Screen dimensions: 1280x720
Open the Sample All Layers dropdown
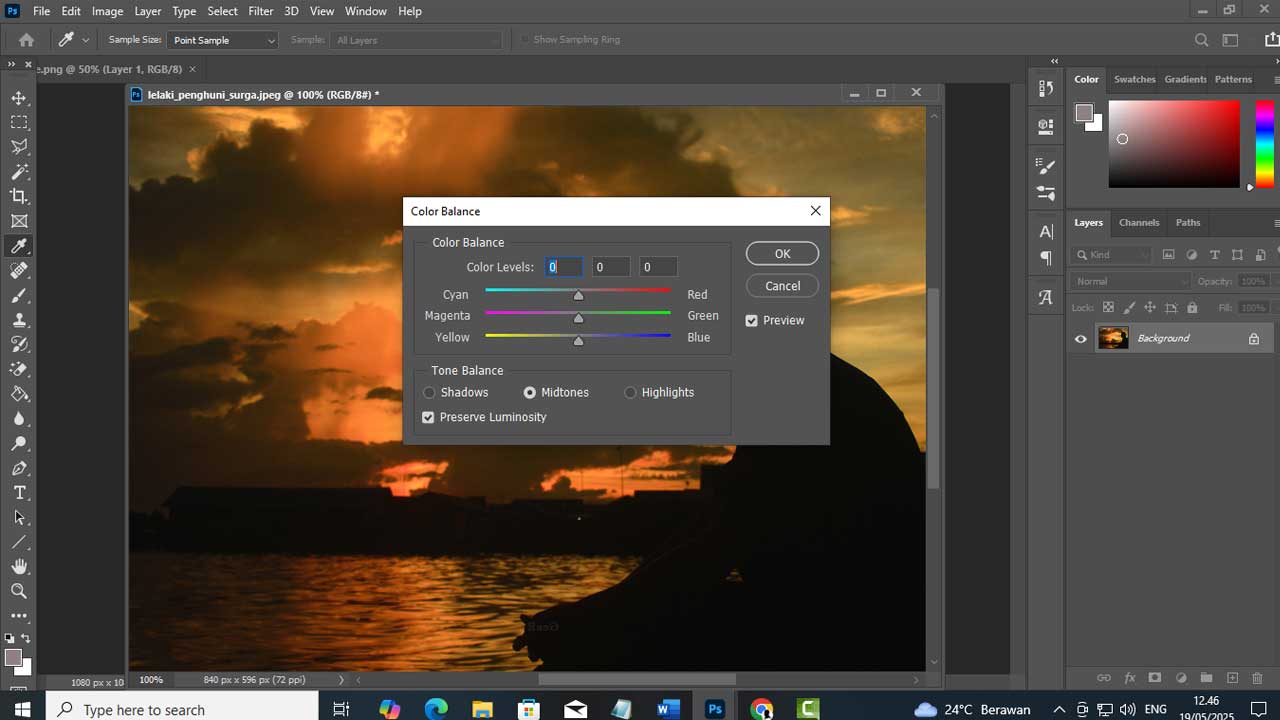pyautogui.click(x=416, y=40)
